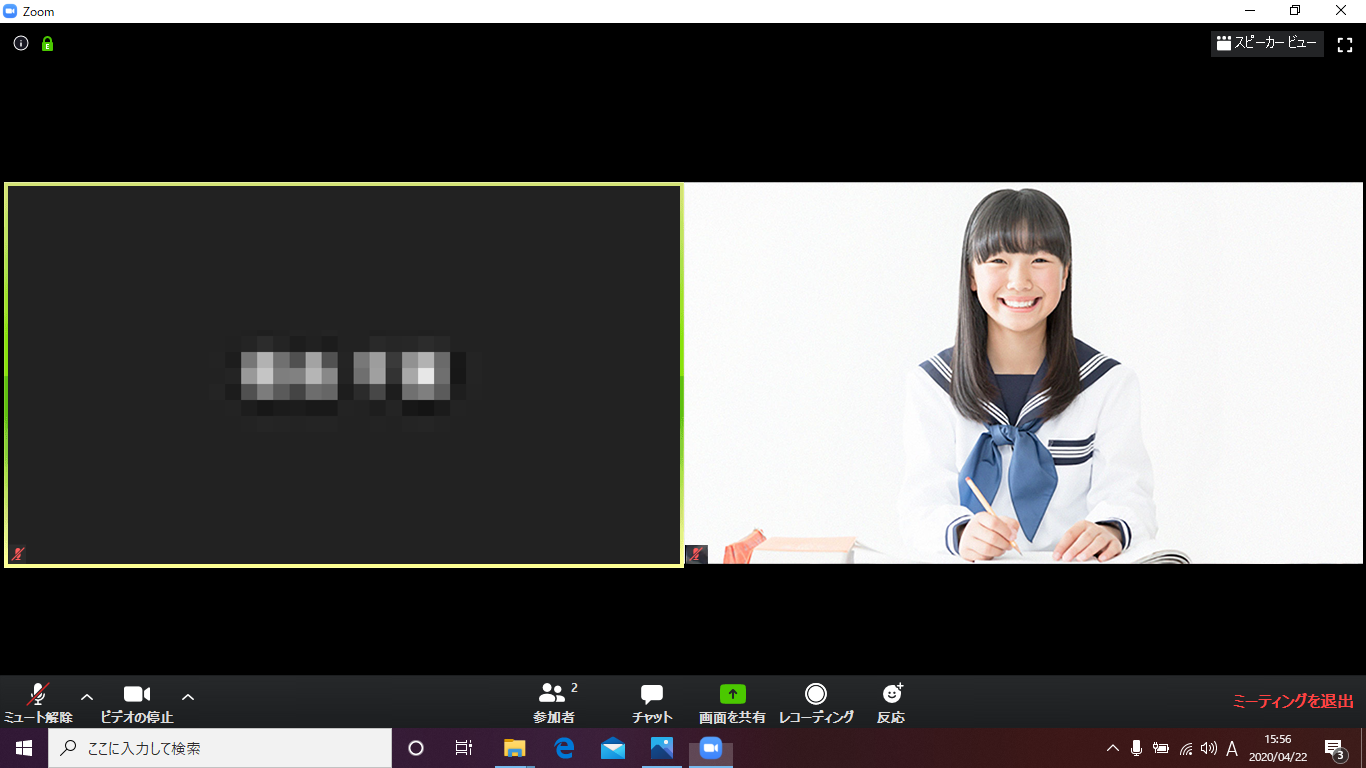The image size is (1366, 768).
Task: Toggle the Japanese IME input mode
Action: click(1234, 747)
